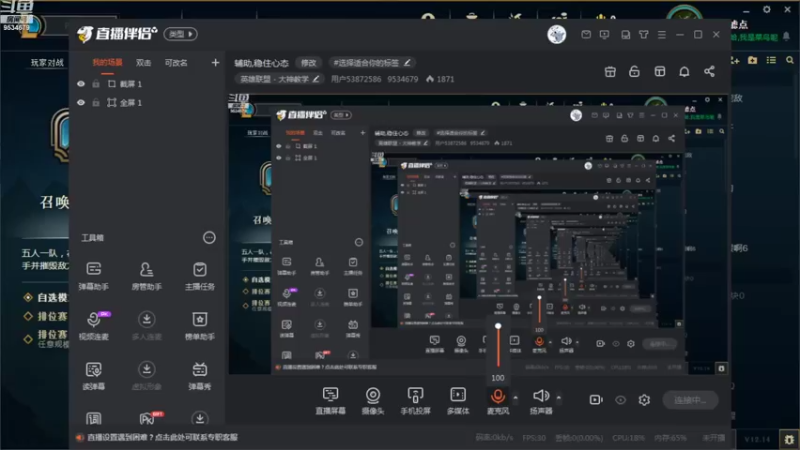The height and width of the screenshot is (450, 800).
Task: Add 直播屏幕 screen capture source
Action: click(x=330, y=401)
